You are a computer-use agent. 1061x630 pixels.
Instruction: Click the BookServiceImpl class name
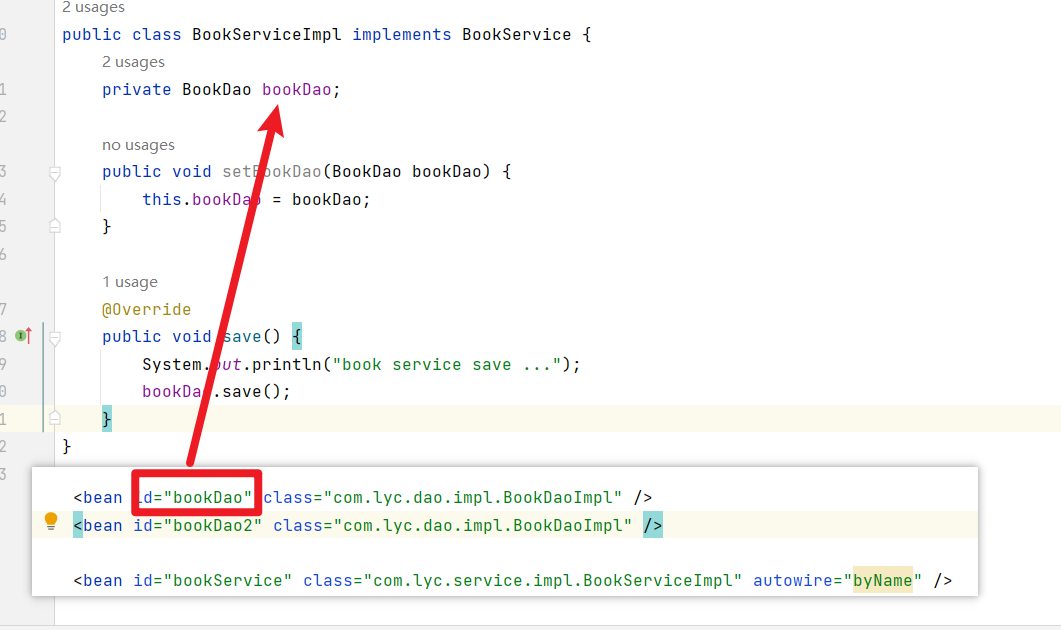[266, 35]
